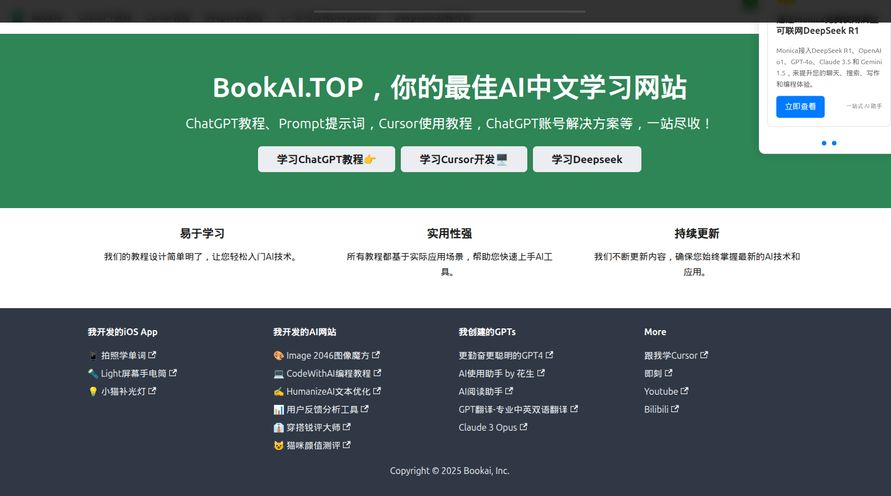Click the bar chart icon of 用户反馈分析工具
Image resolution: width=891 pixels, height=496 pixels.
click(278, 409)
